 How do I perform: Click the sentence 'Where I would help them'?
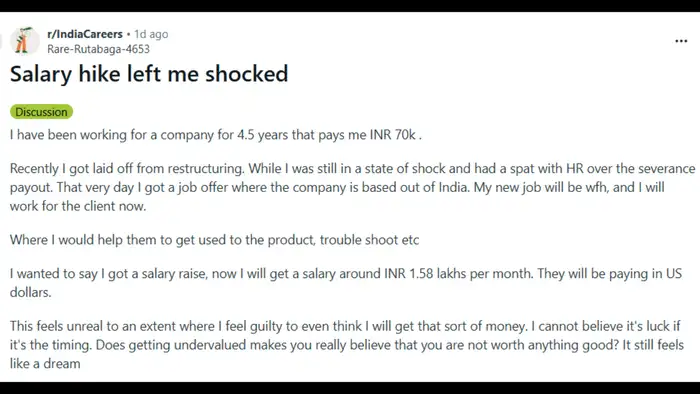click(x=214, y=240)
